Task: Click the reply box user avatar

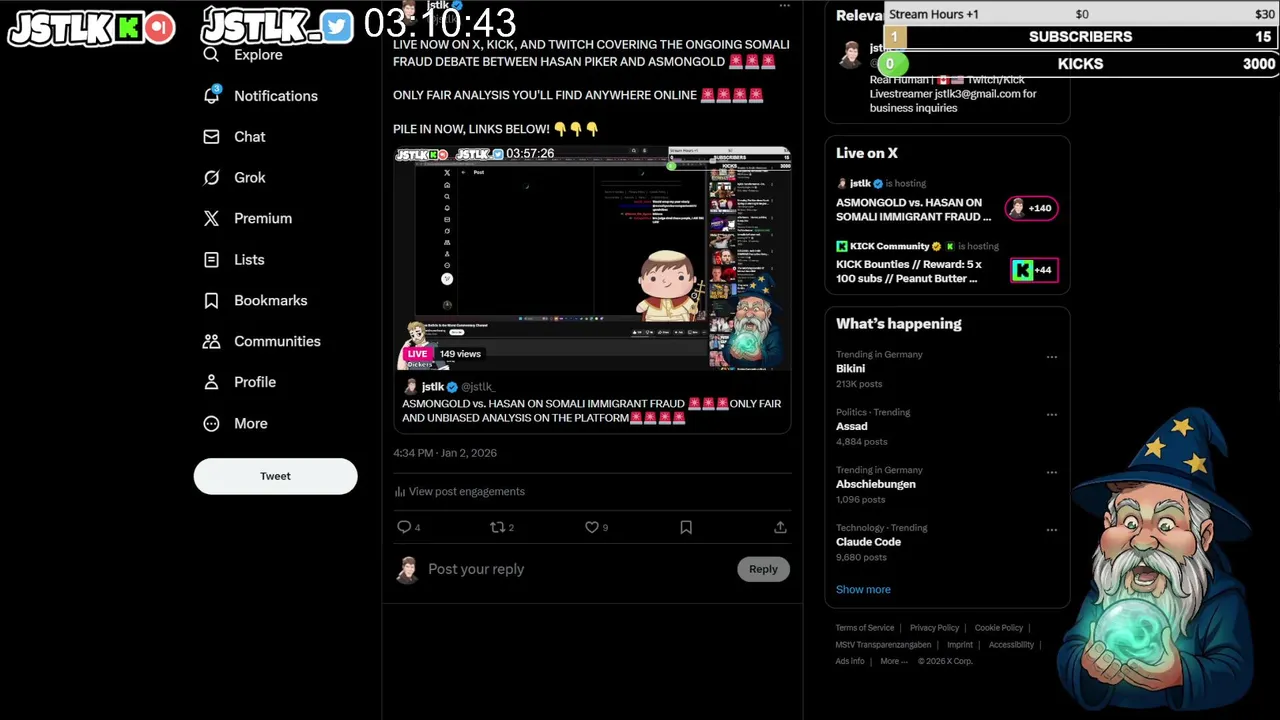Action: (407, 570)
